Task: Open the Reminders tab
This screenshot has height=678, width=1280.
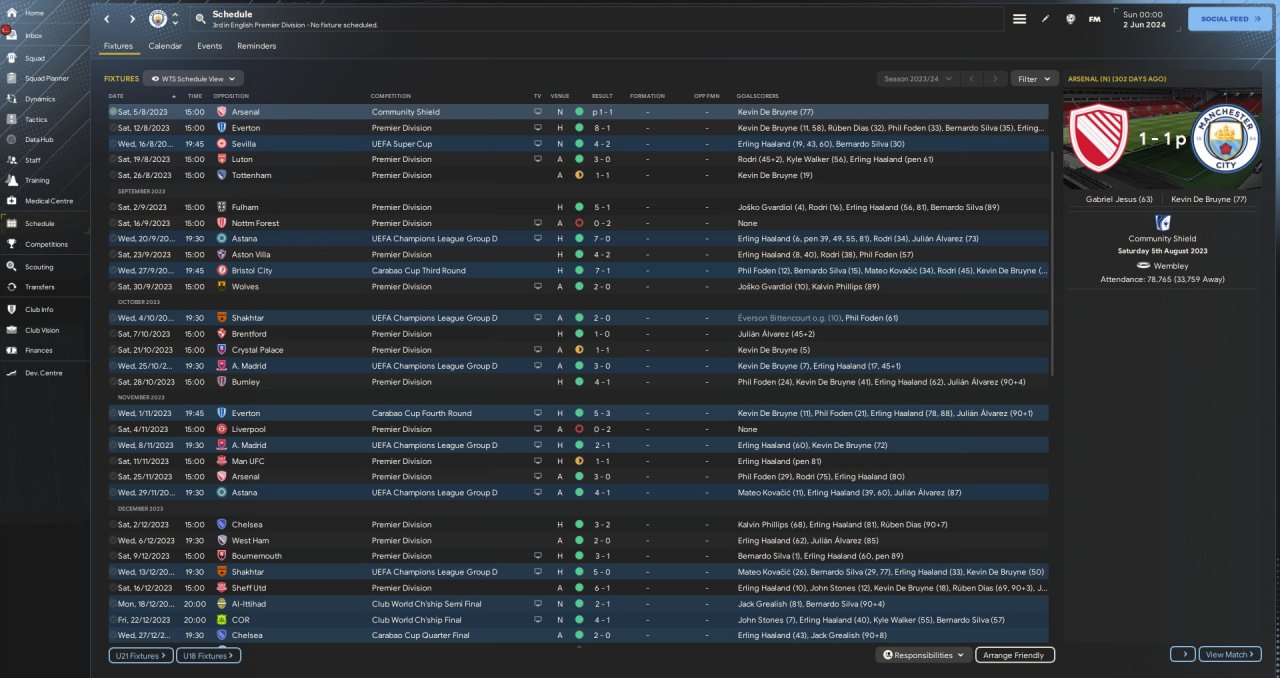Action: tap(256, 46)
